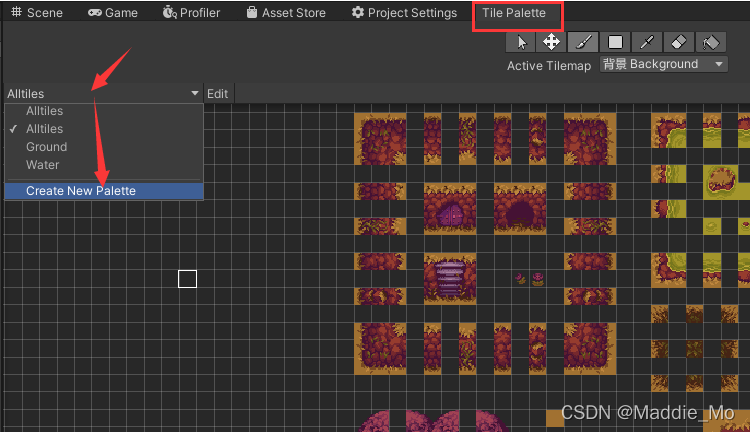Select the palette Select tool arrow icon
The width and height of the screenshot is (750, 432).
520,43
